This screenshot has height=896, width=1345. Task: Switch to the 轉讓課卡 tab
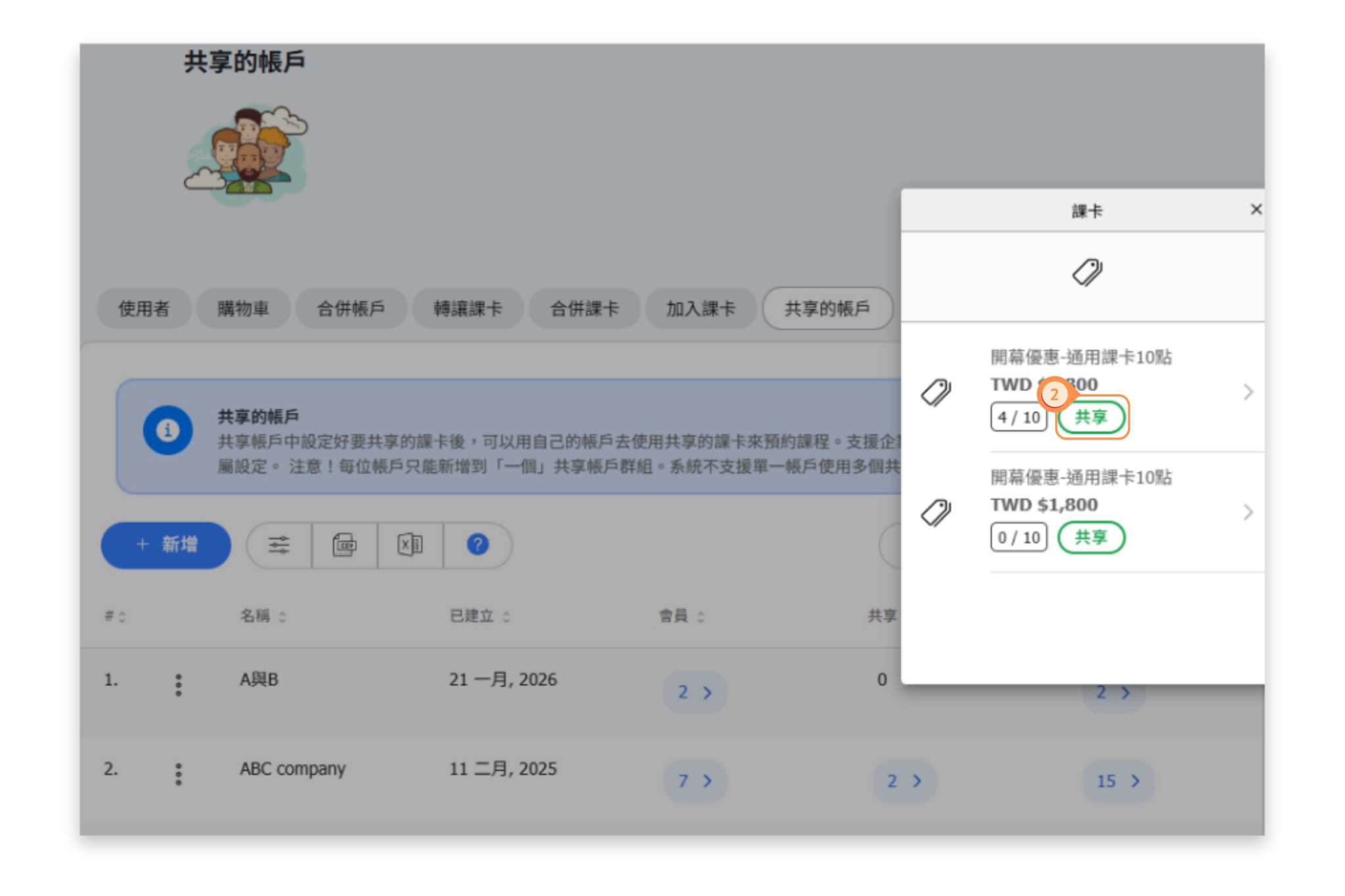[x=468, y=309]
